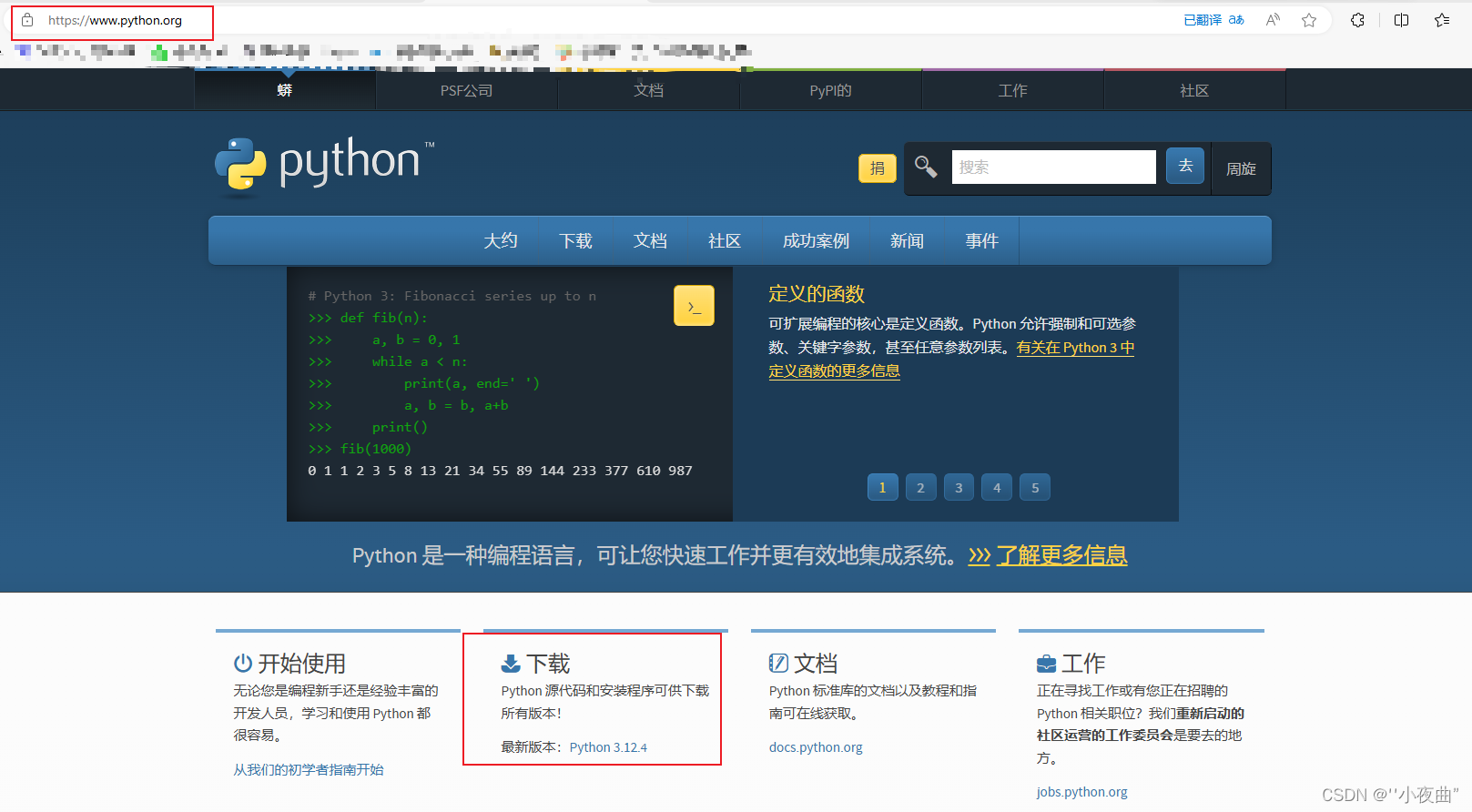Click the 定义的函数 slide title
The width and height of the screenshot is (1472, 812).
click(x=817, y=294)
